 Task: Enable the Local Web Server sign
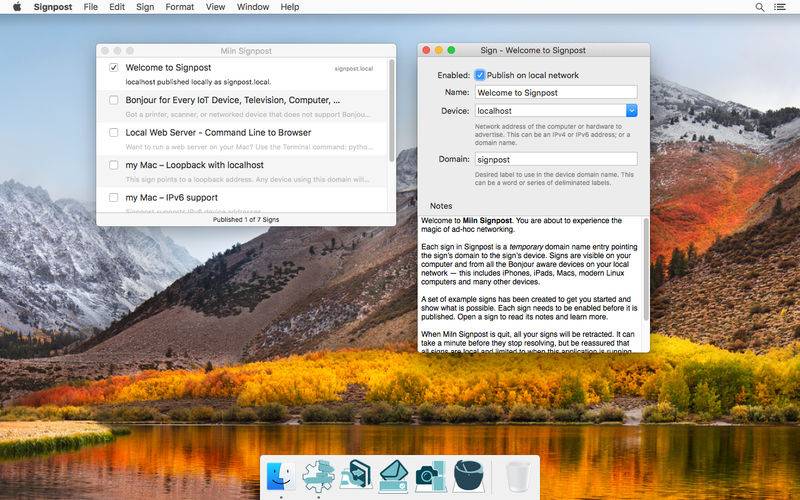(x=114, y=133)
